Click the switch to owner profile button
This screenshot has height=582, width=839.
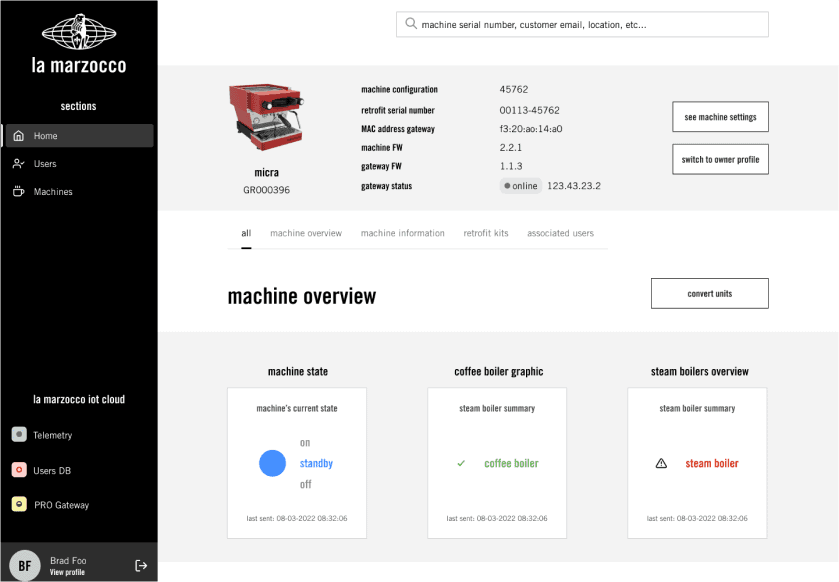click(720, 159)
